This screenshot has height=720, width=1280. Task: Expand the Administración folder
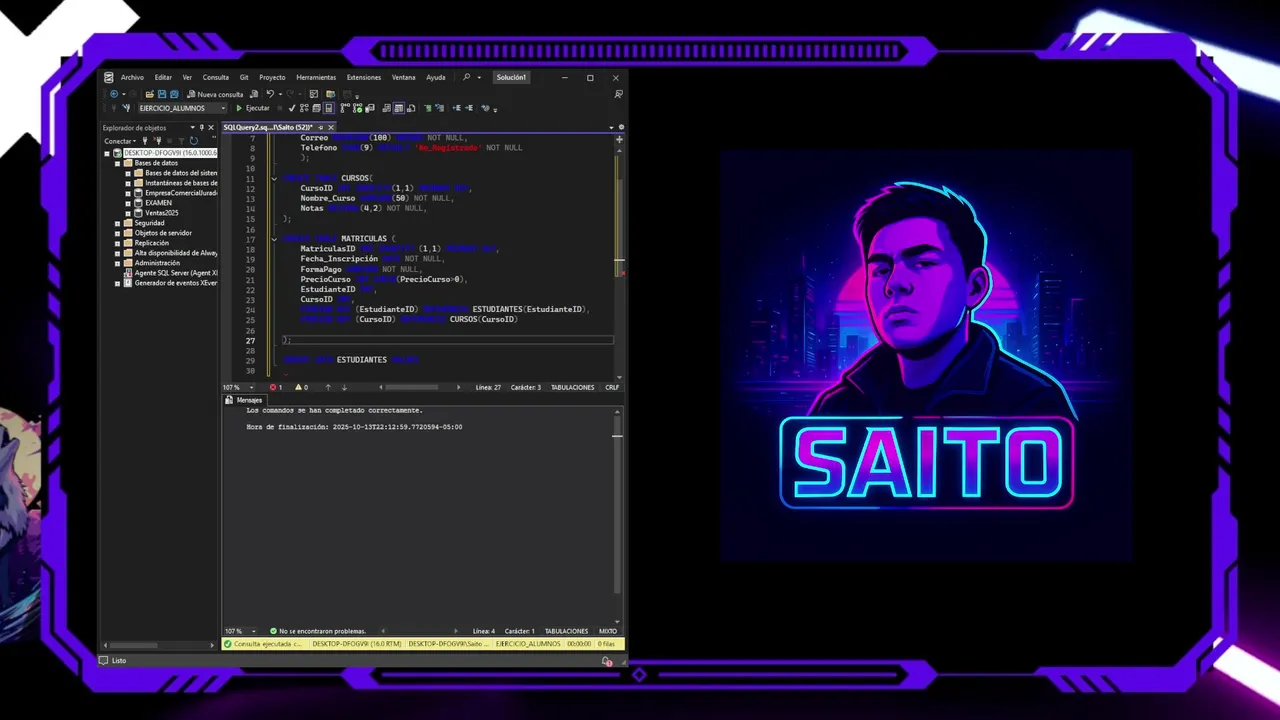click(x=117, y=263)
